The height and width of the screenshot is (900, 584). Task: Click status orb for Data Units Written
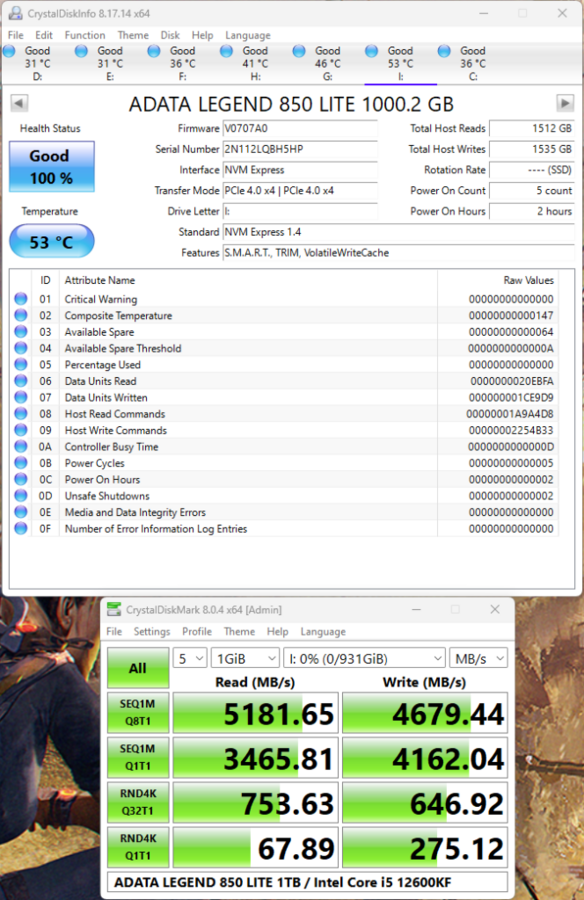[x=21, y=397]
